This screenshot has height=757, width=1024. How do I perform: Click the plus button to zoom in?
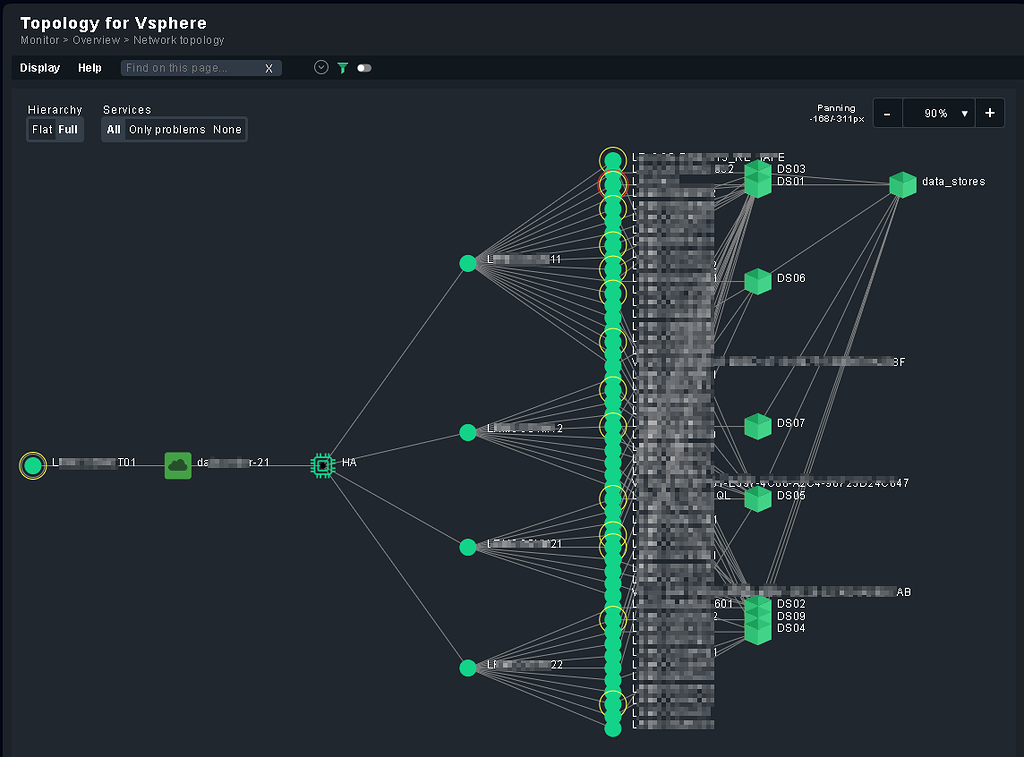click(989, 113)
